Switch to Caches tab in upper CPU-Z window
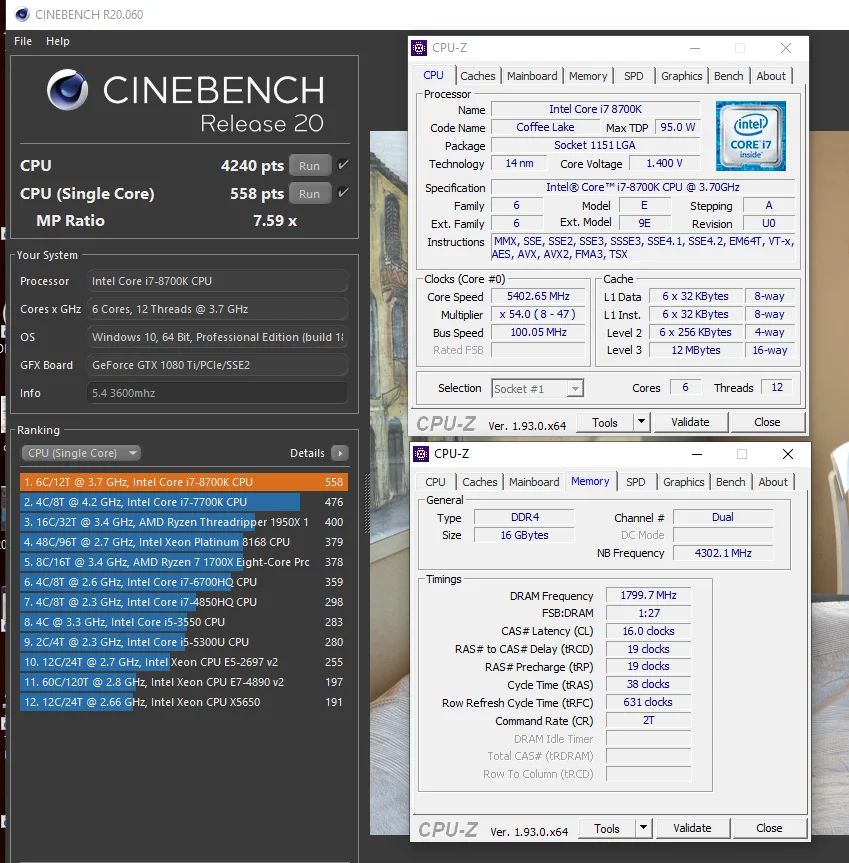Image resolution: width=849 pixels, height=863 pixels. tap(478, 76)
